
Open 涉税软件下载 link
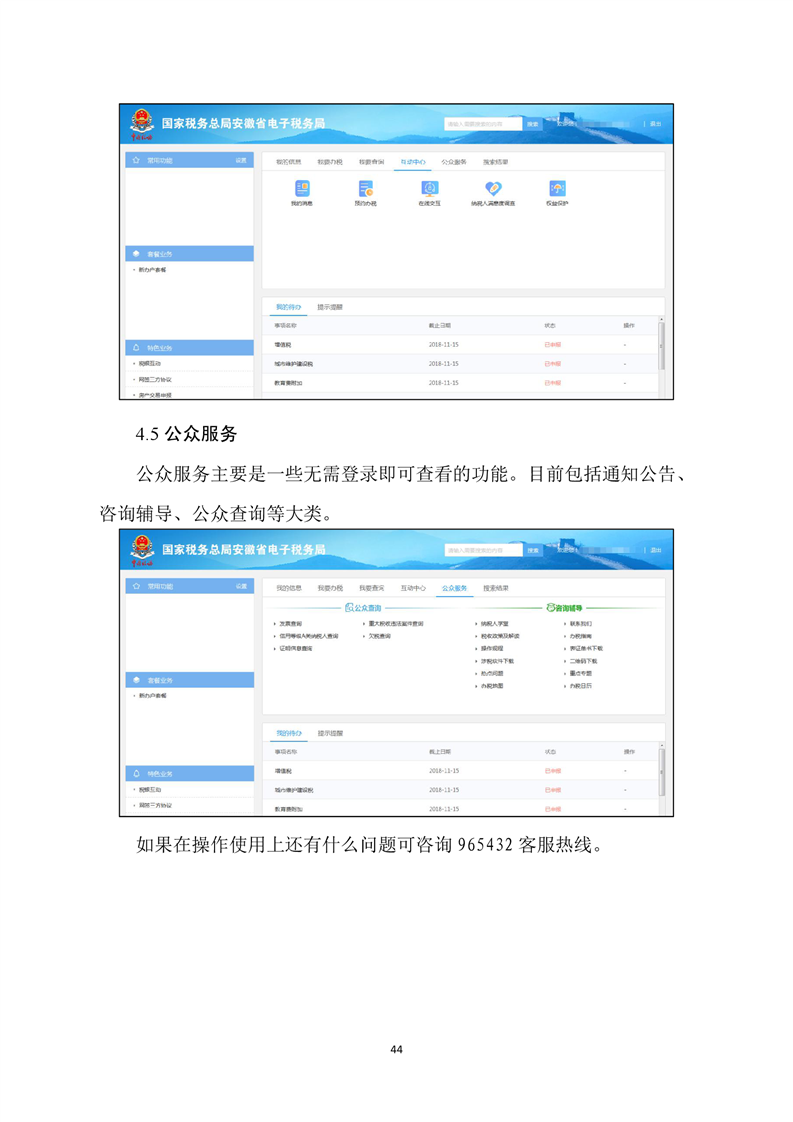497,661
